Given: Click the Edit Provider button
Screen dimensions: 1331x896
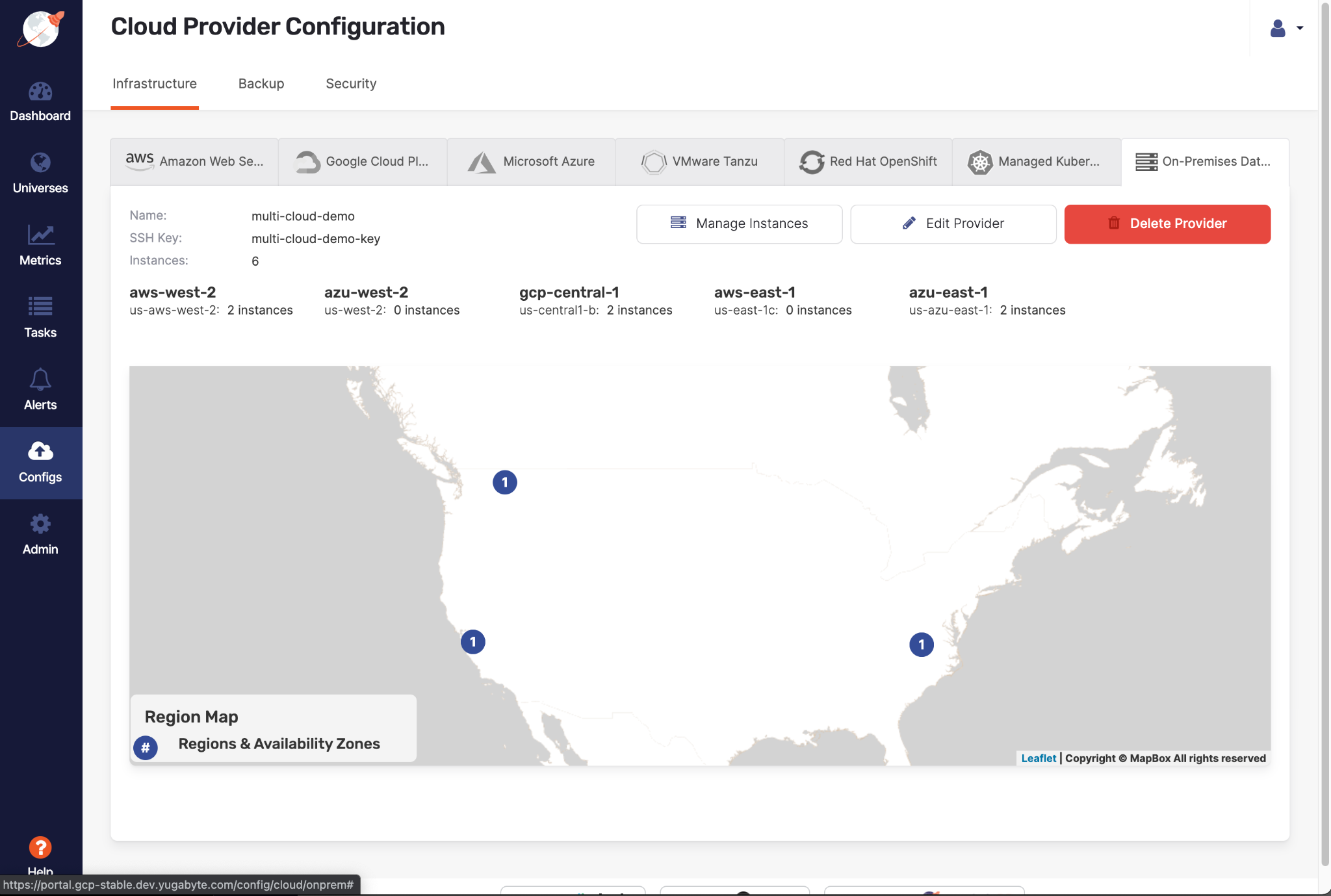Looking at the screenshot, I should (x=953, y=224).
